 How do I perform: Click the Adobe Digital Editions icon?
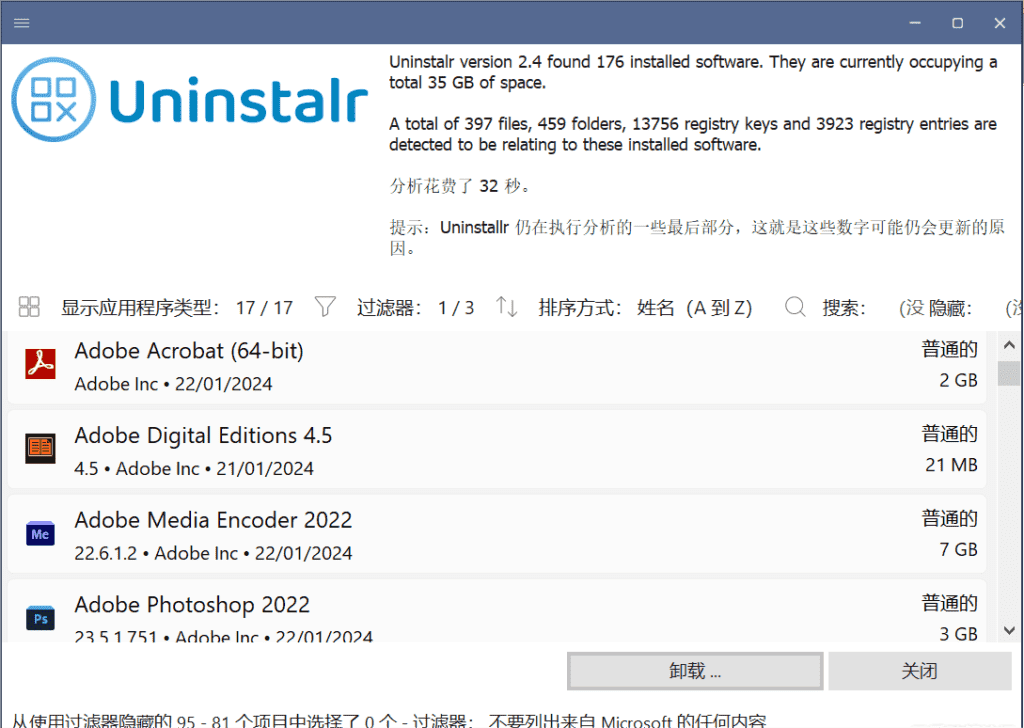point(40,449)
